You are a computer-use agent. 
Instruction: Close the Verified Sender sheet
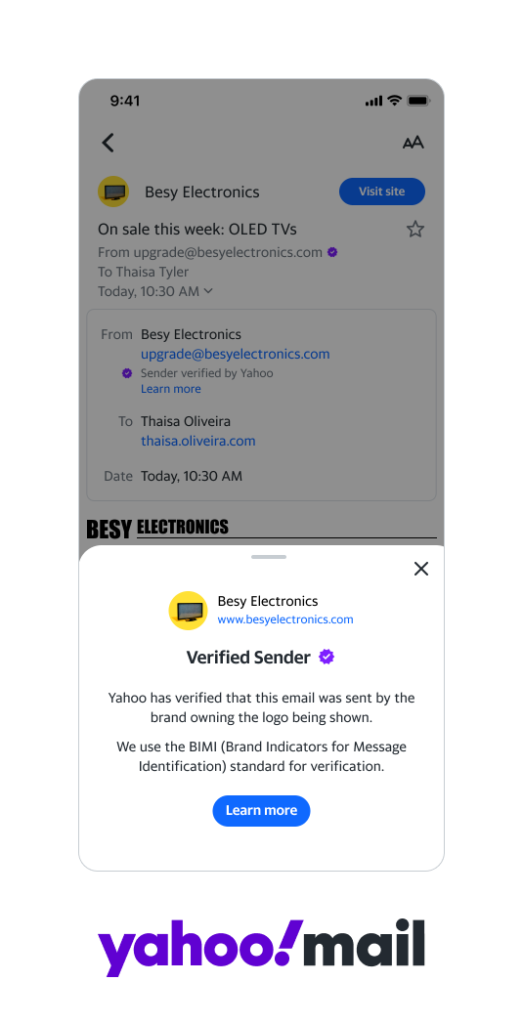pos(421,569)
